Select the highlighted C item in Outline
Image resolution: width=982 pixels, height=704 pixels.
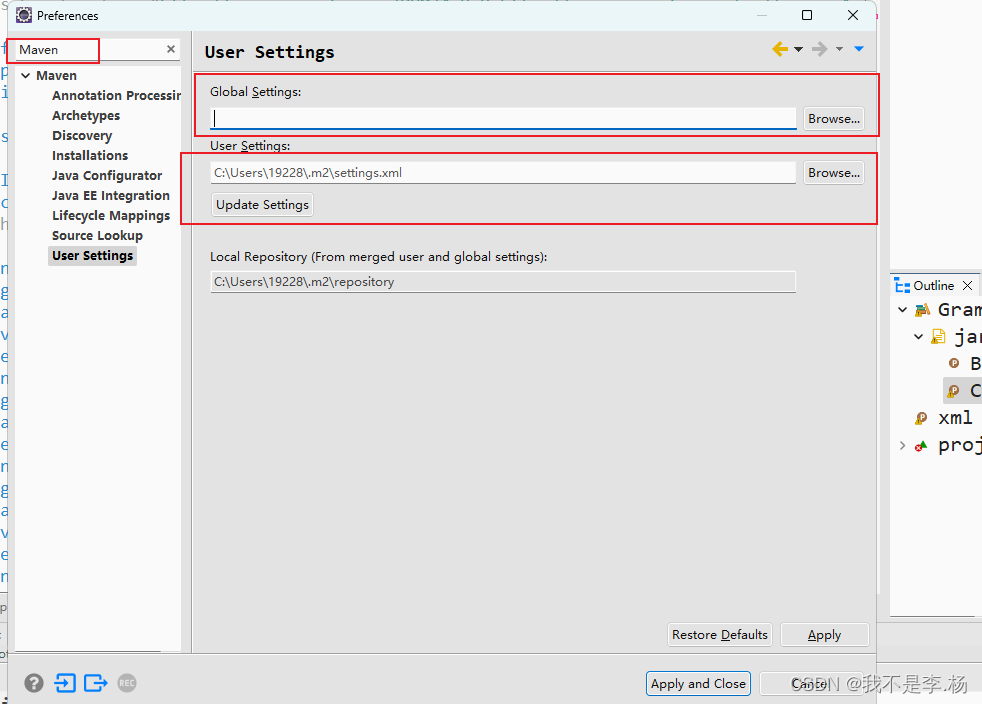tap(963, 391)
